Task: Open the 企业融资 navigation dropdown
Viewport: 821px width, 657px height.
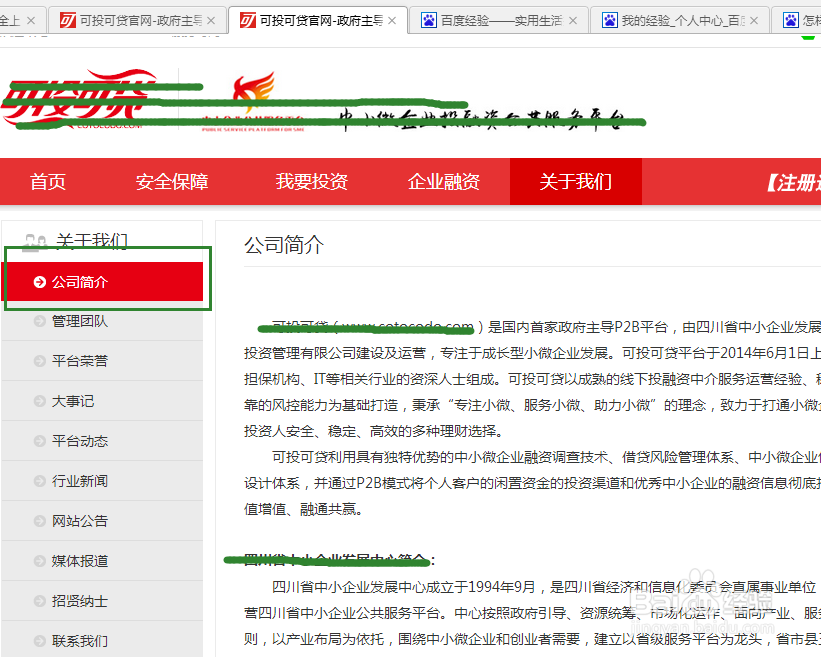Action: (444, 182)
